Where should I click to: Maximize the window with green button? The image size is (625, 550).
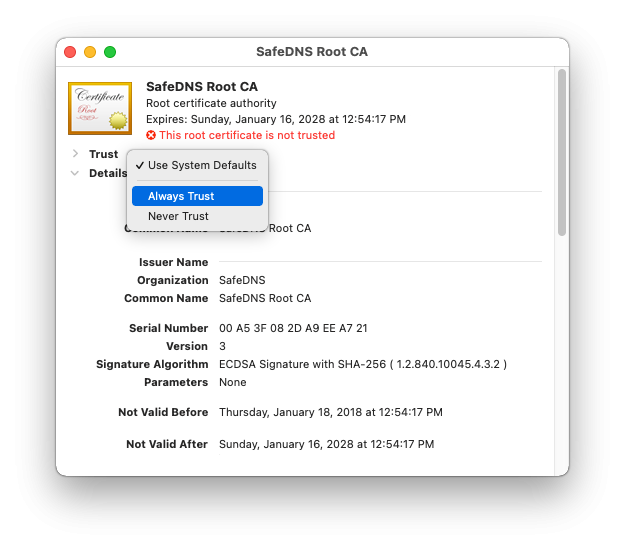point(110,52)
